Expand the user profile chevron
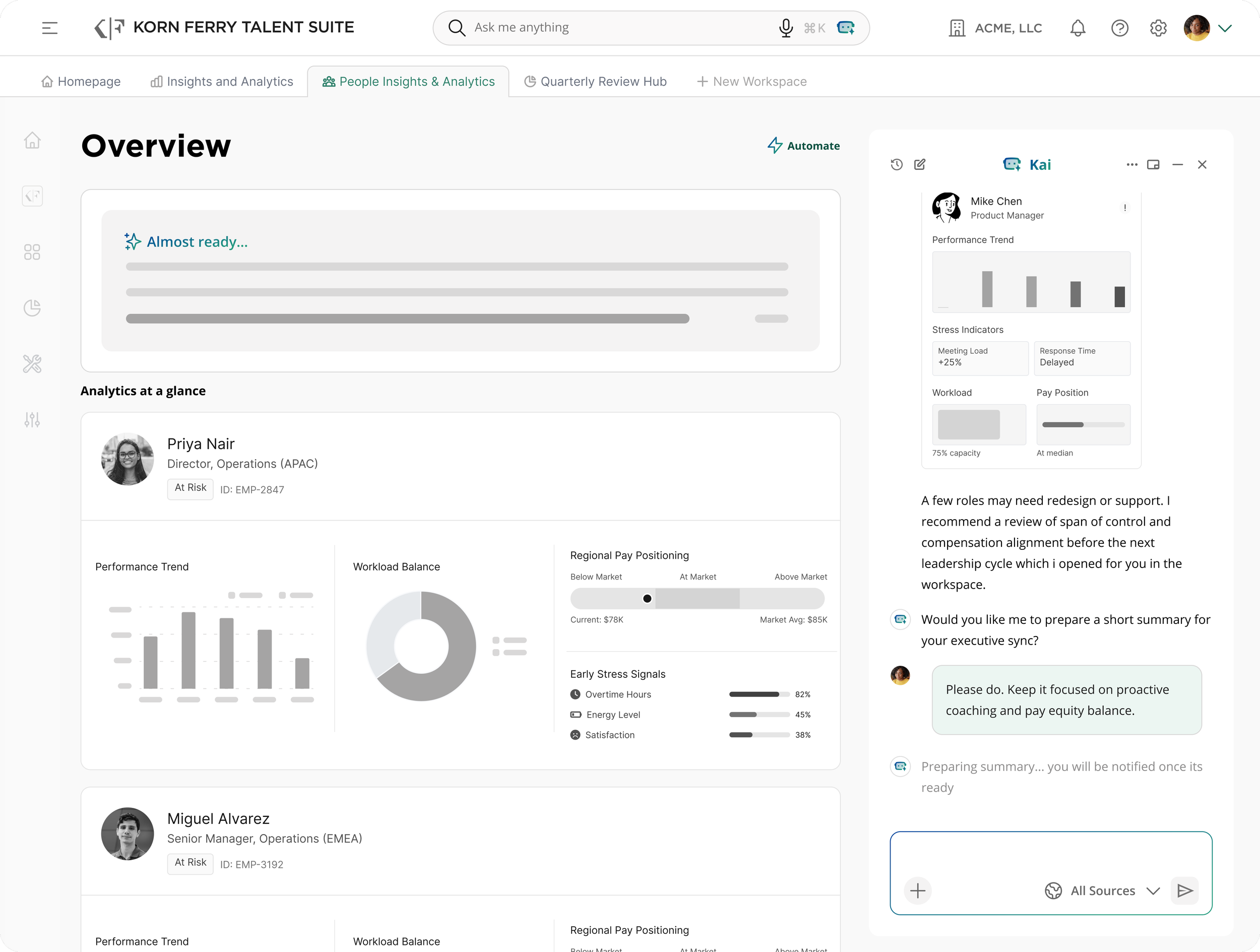Image resolution: width=1260 pixels, height=952 pixels. tap(1225, 28)
